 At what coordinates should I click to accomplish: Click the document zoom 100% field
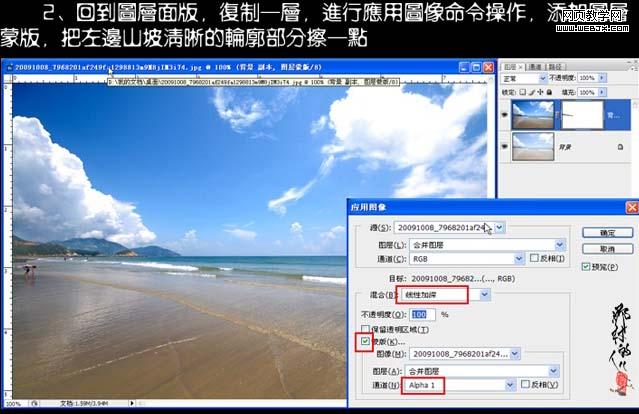point(15,403)
